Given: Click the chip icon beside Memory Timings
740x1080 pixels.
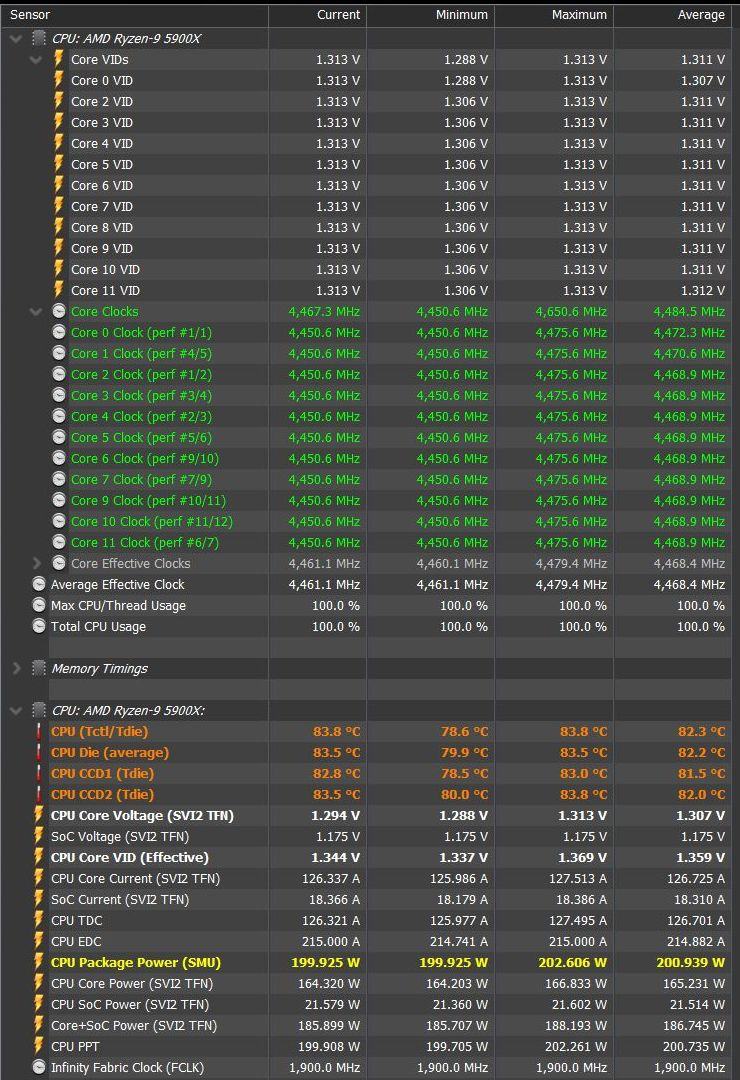Looking at the screenshot, I should [x=39, y=668].
